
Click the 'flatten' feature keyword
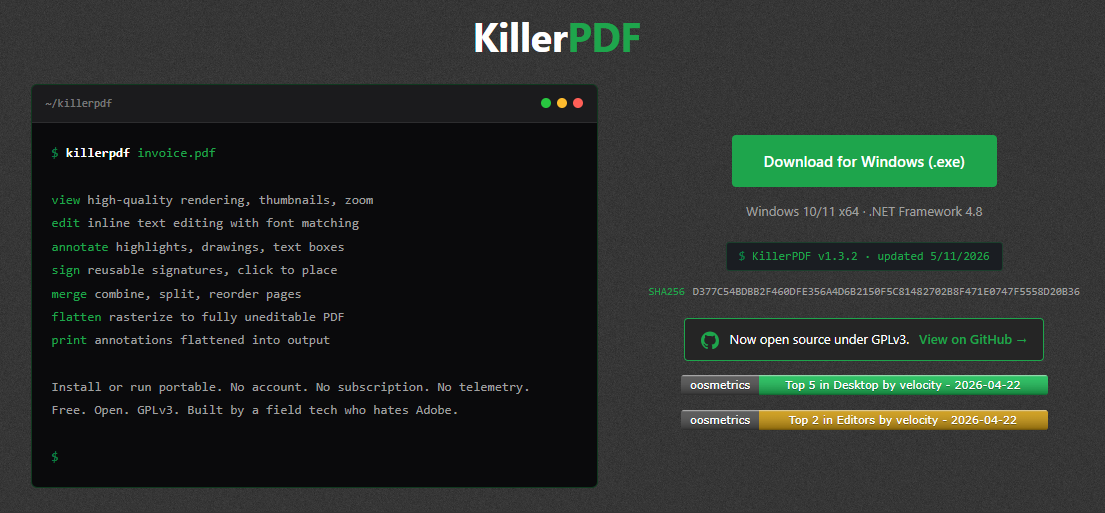[76, 317]
